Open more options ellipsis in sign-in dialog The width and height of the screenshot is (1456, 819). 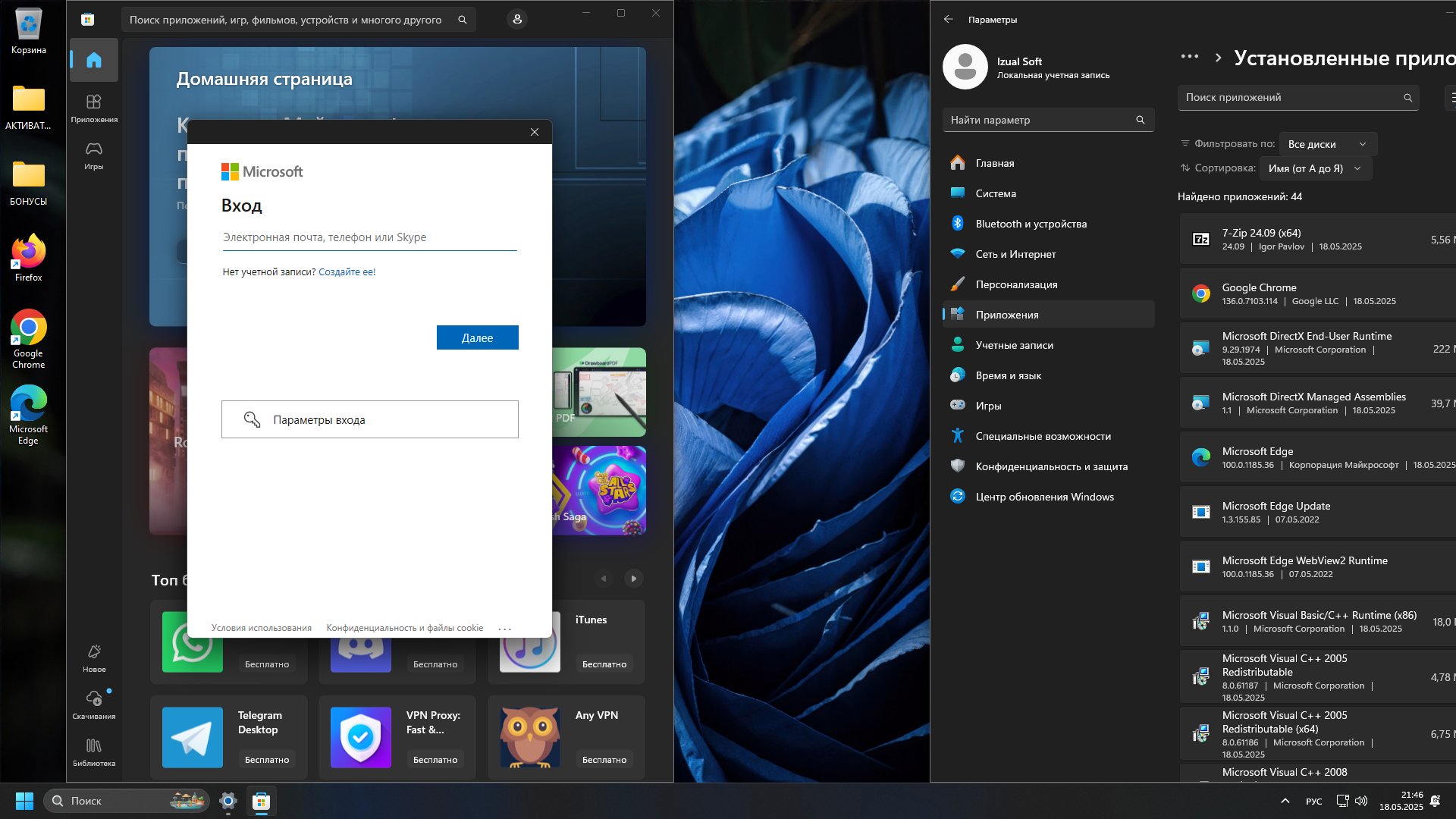[x=505, y=629]
